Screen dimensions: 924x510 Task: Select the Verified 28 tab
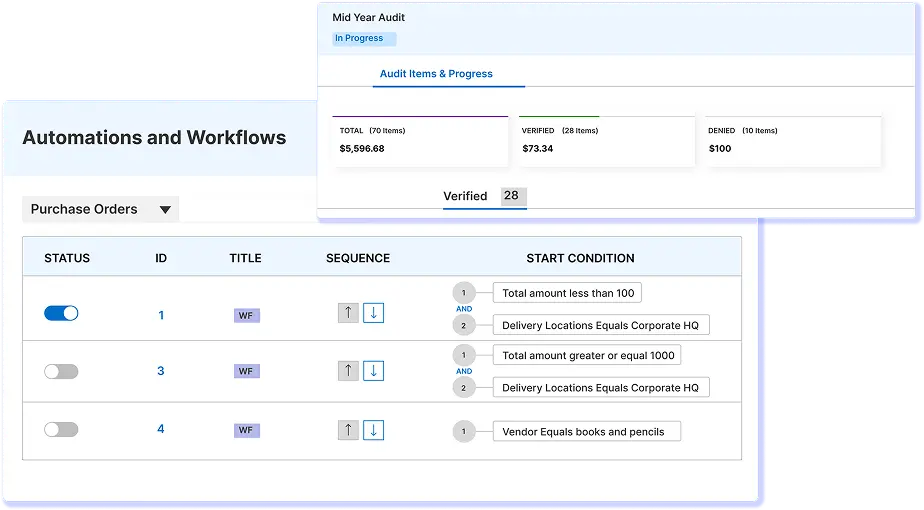click(484, 196)
